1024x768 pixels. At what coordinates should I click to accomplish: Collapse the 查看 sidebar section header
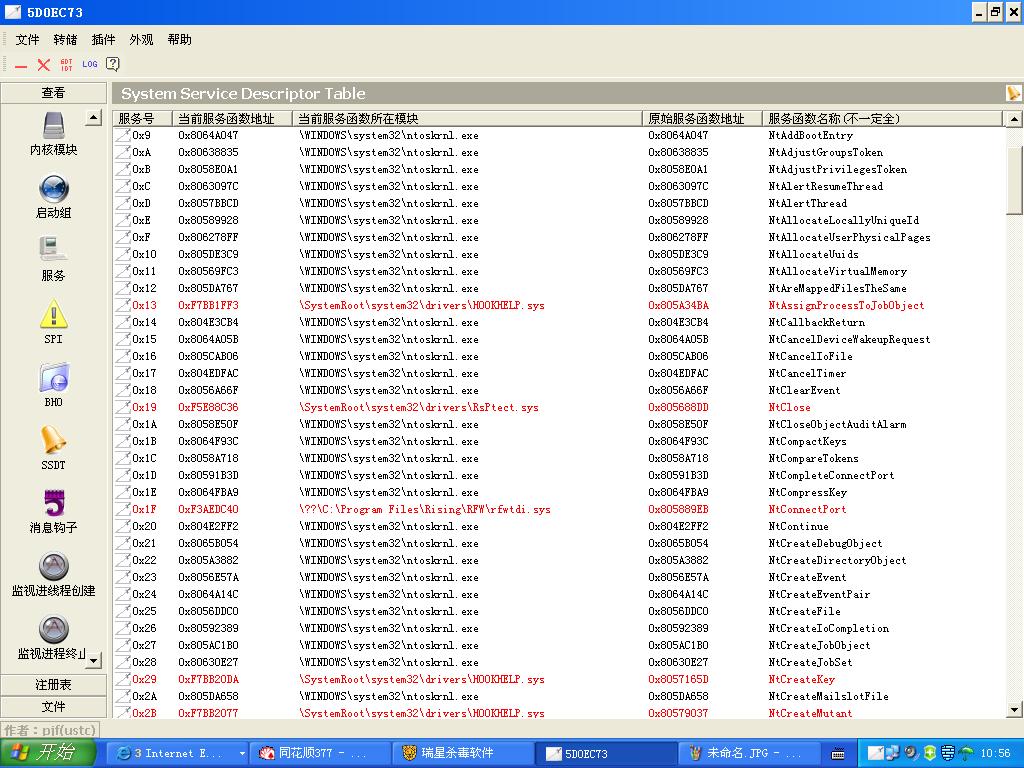pyautogui.click(x=53, y=93)
